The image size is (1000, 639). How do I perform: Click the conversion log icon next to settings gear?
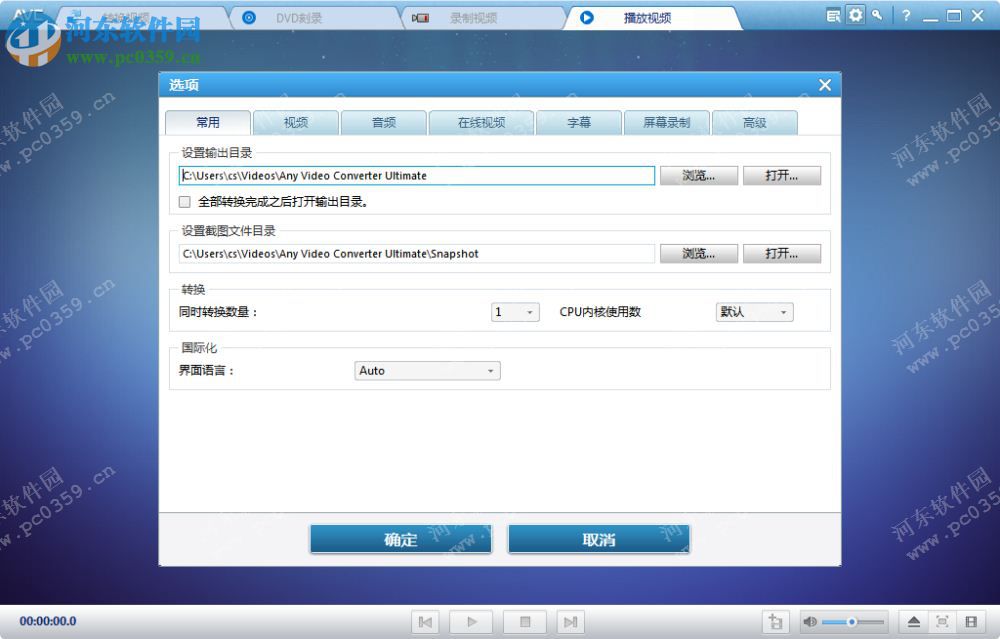point(833,15)
